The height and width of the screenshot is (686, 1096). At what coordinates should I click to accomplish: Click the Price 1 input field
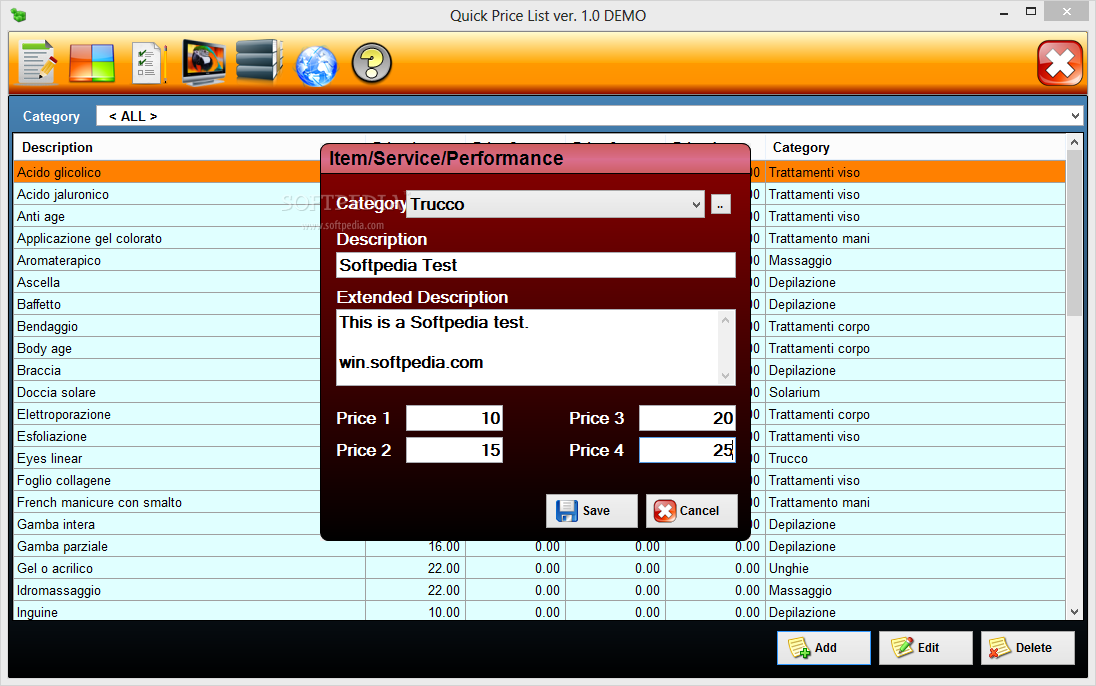[454, 418]
